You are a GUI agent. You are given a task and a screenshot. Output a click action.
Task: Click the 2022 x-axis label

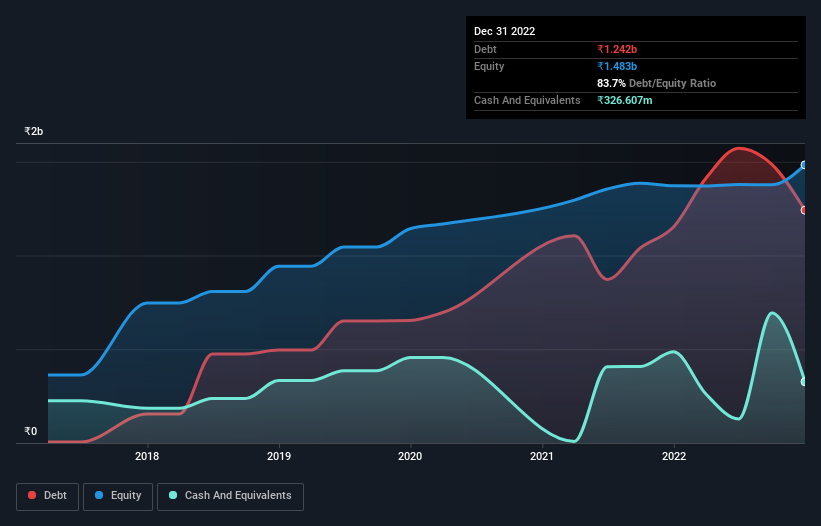click(674, 456)
